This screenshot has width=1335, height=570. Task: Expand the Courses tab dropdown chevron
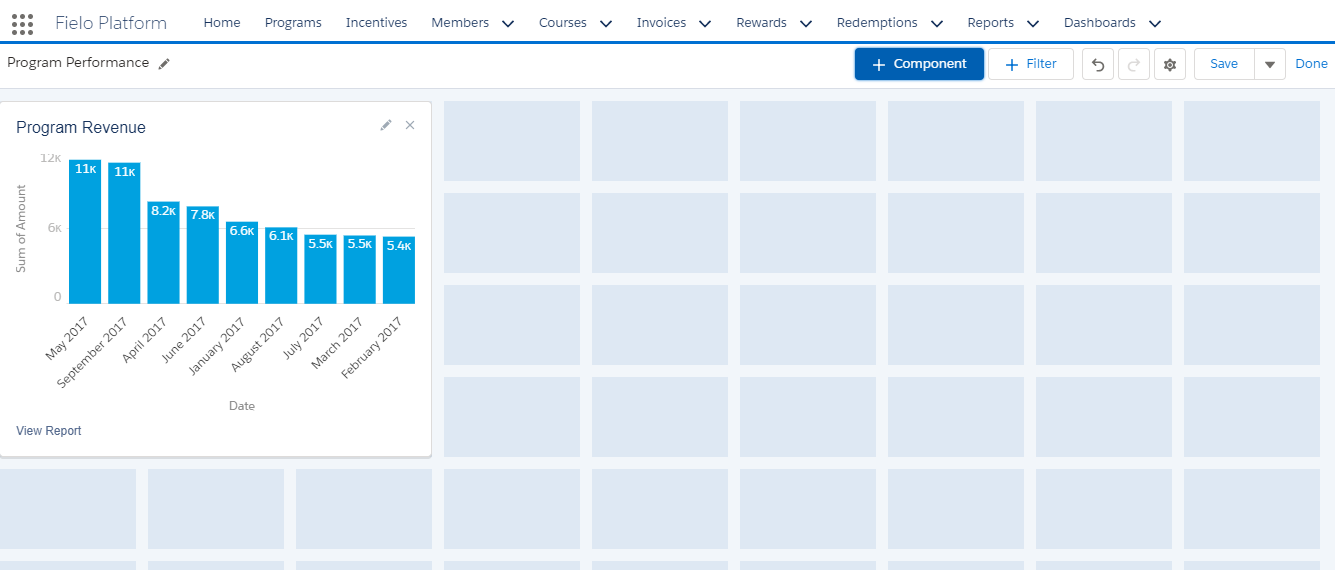point(606,23)
